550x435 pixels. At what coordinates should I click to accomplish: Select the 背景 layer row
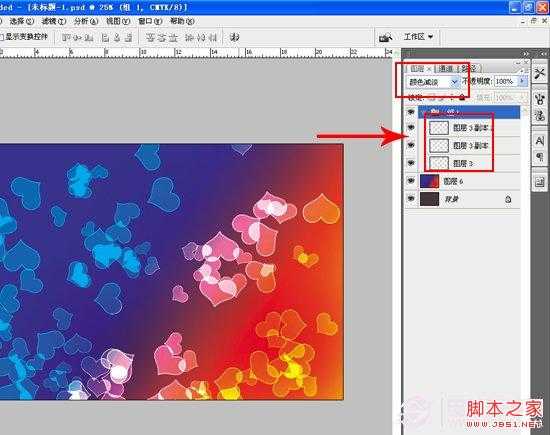click(469, 199)
